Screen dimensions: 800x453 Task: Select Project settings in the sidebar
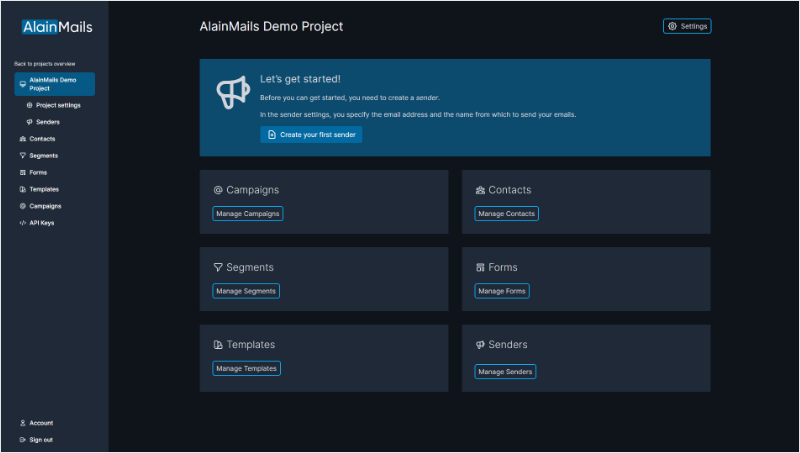[x=58, y=105]
